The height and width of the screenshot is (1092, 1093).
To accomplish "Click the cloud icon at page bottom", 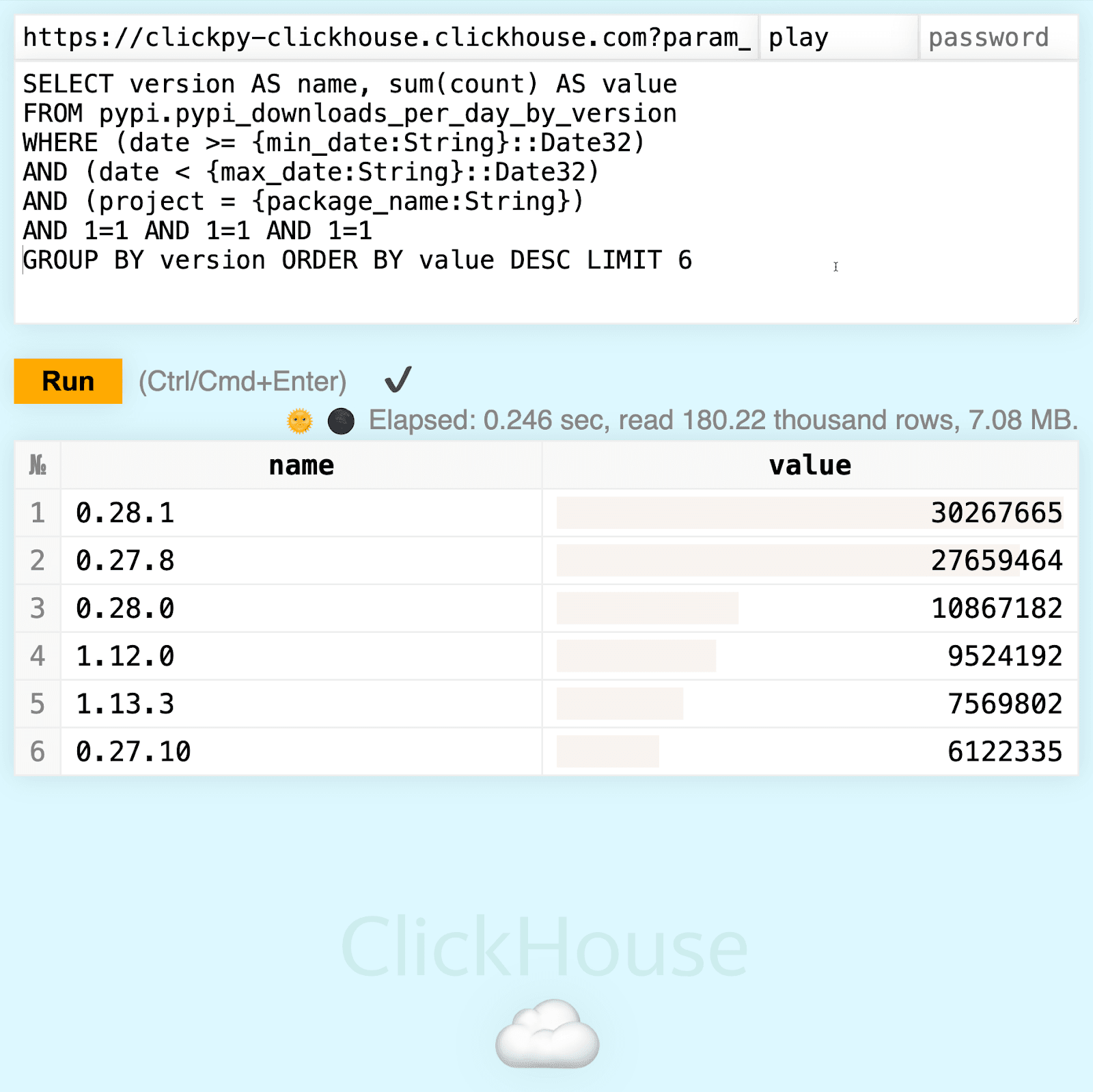I will 547,1034.
